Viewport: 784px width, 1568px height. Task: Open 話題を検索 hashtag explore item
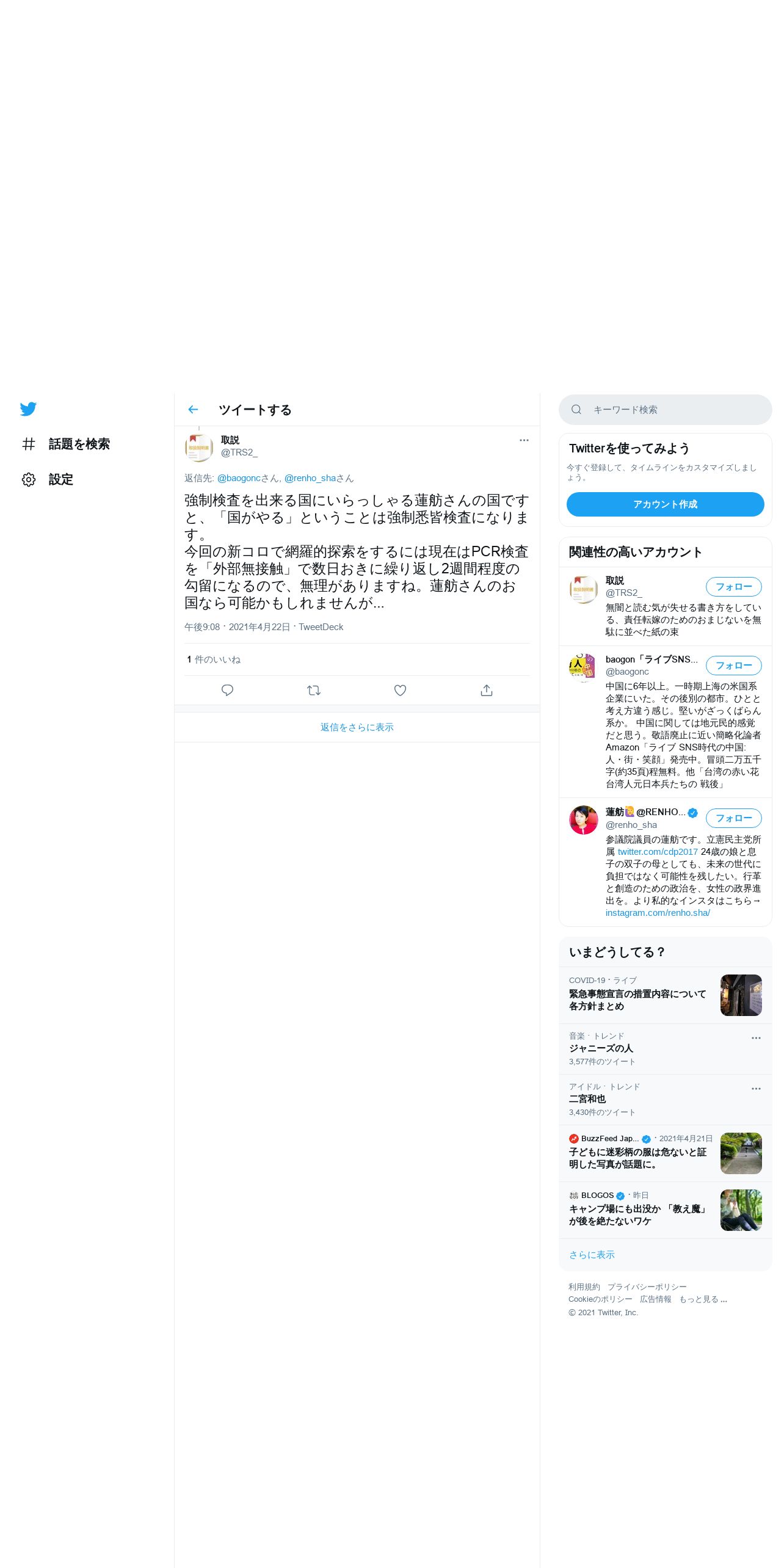coord(66,444)
